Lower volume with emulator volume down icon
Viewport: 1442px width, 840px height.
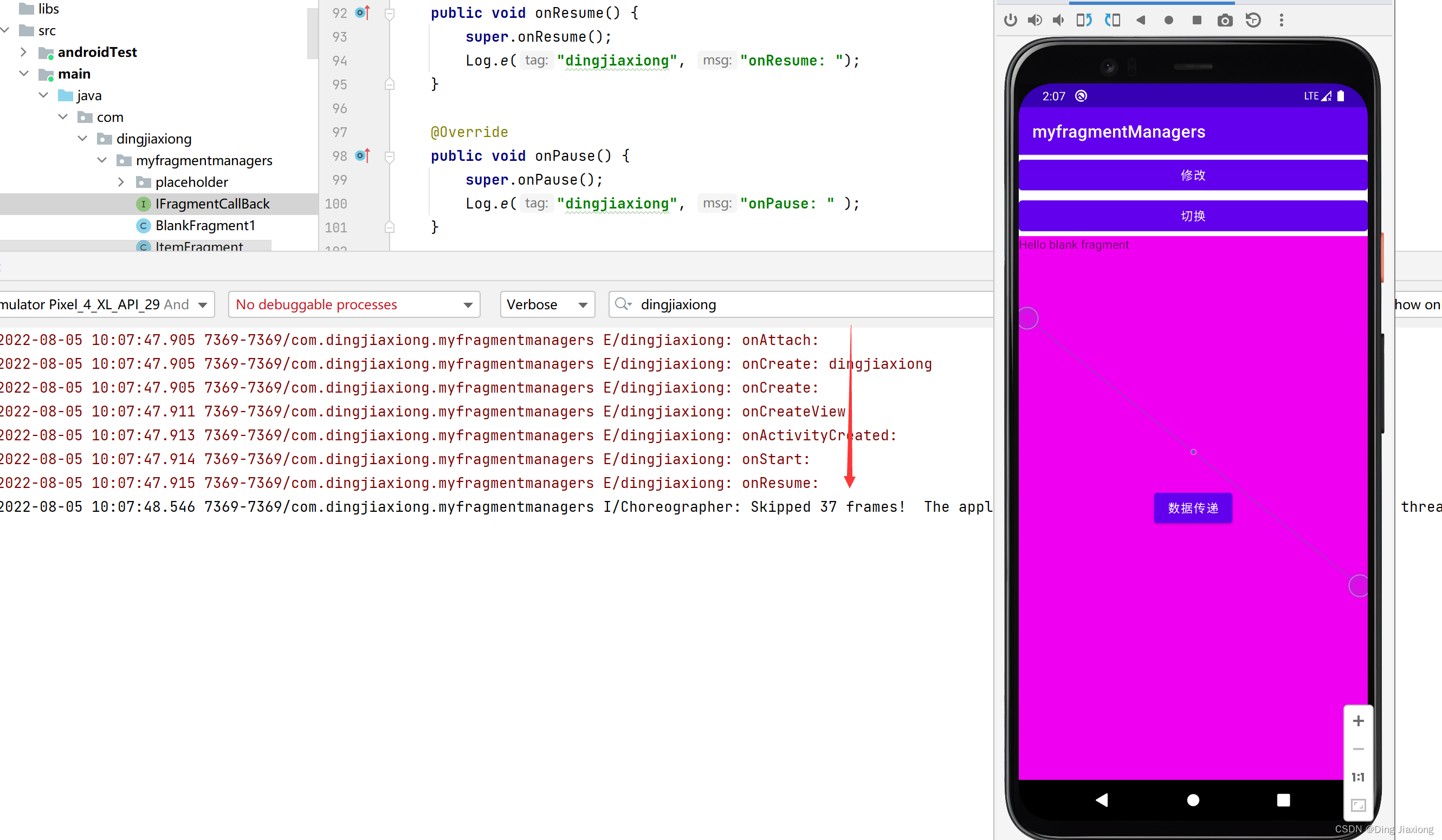tap(1059, 20)
